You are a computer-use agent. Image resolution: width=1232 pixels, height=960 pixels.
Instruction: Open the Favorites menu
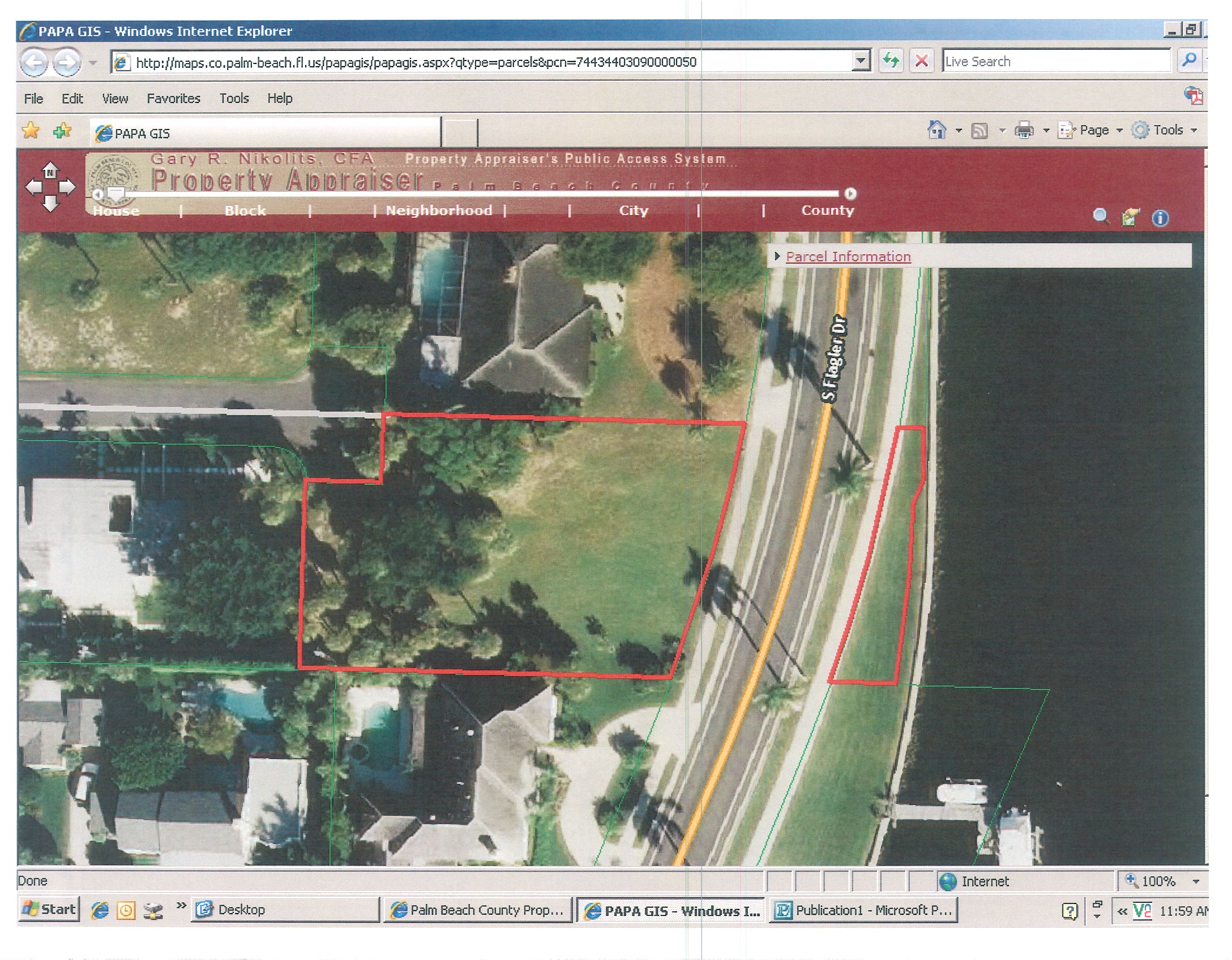click(173, 98)
